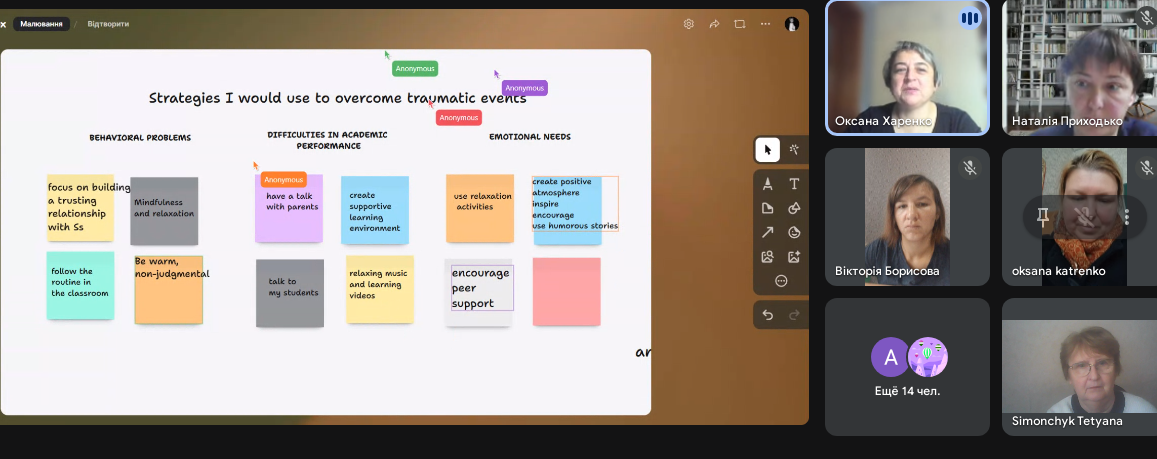
Task: Open three-dot options on oksana katrenko tile
Action: 1127,217
